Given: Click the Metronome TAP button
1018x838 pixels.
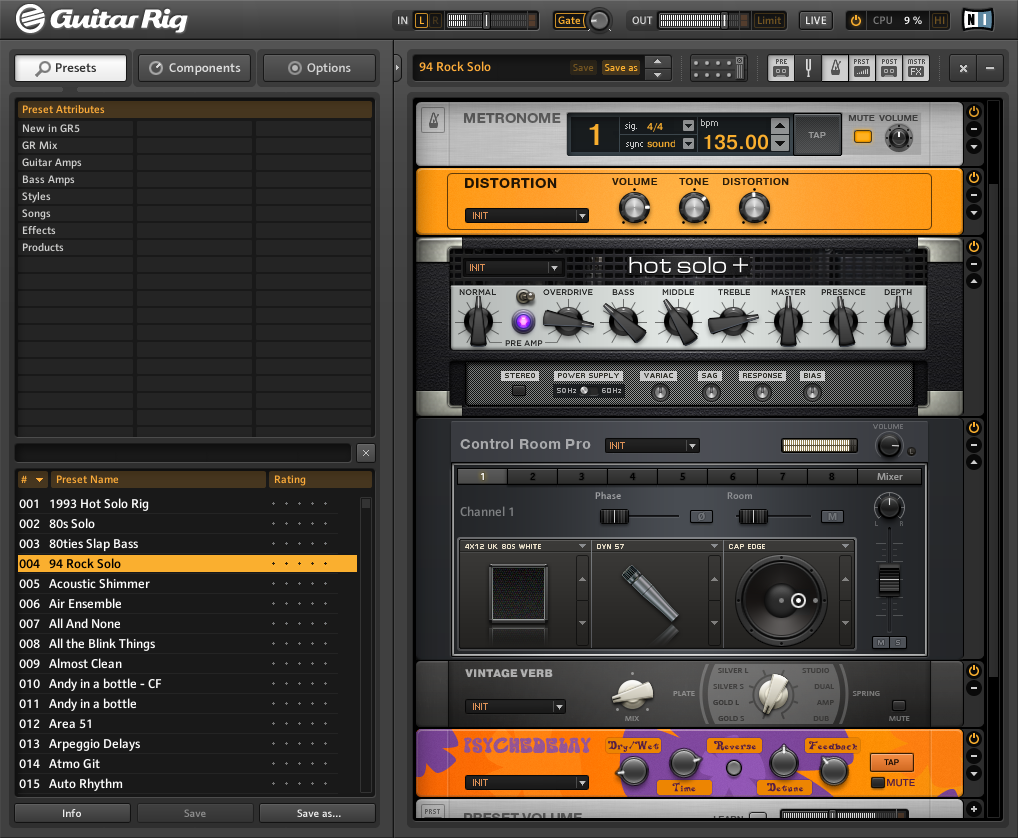Looking at the screenshot, I should 817,135.
